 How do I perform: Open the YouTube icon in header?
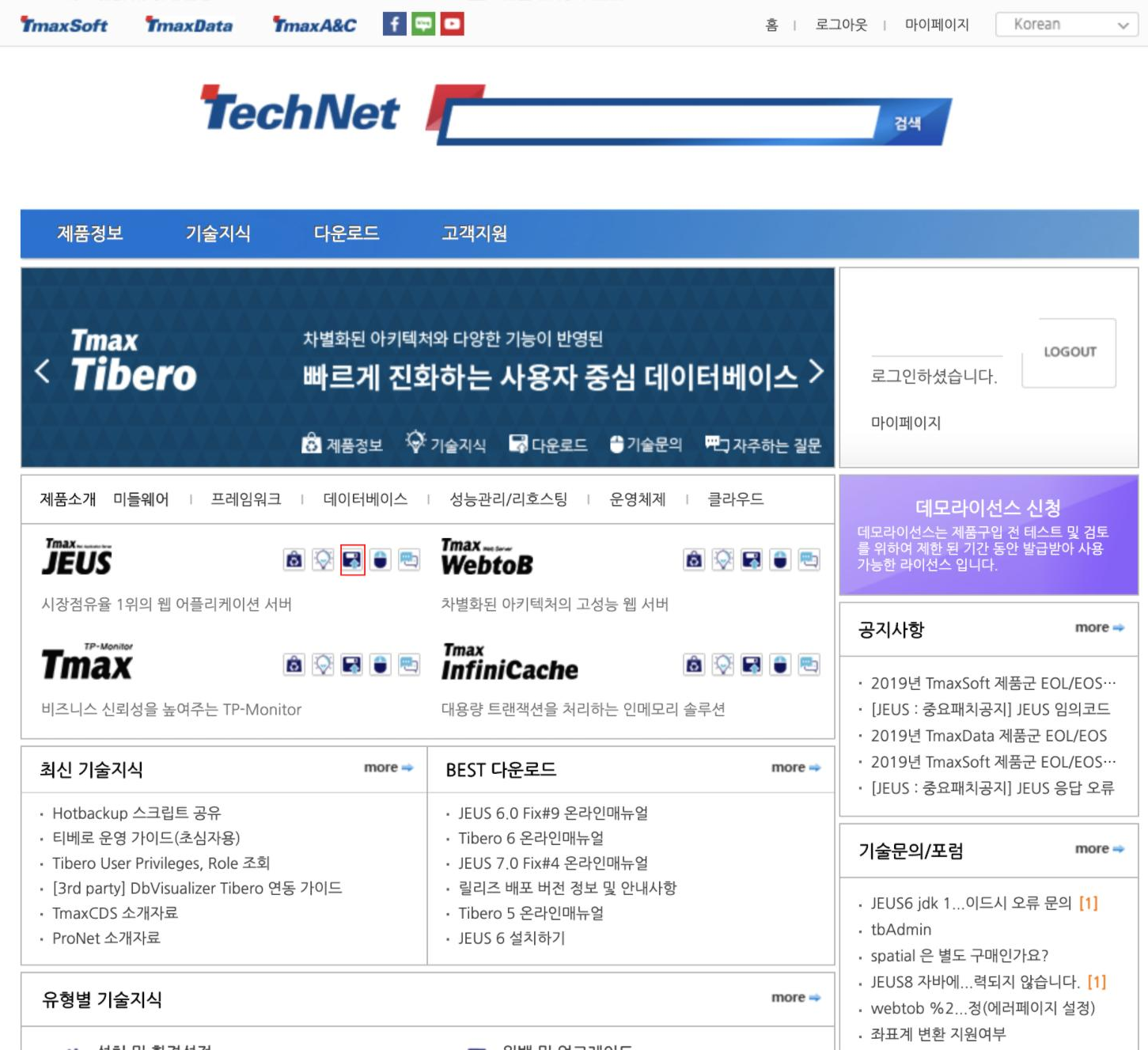click(453, 24)
